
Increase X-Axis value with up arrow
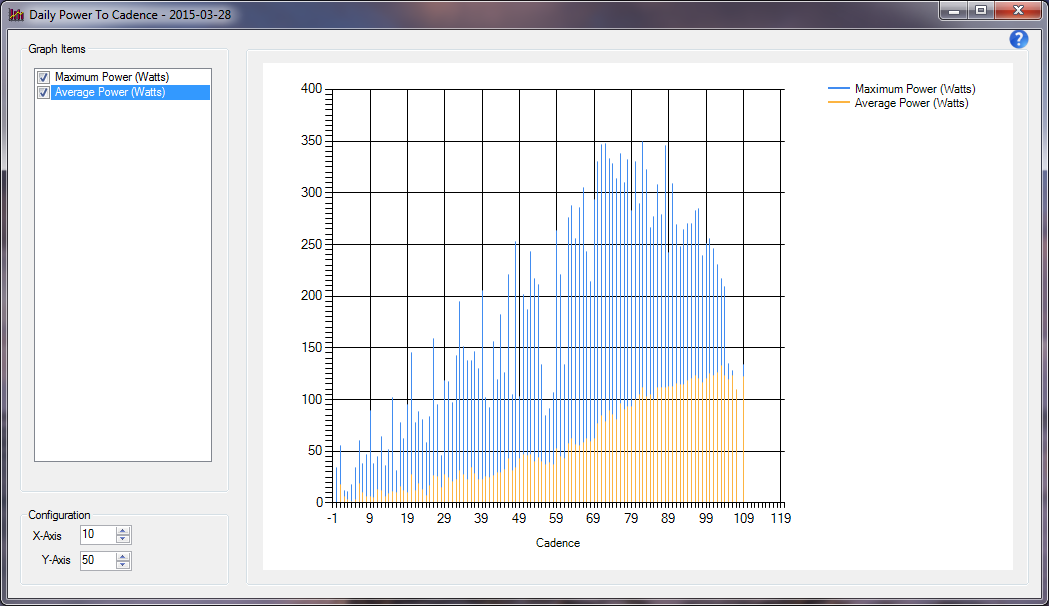click(123, 531)
